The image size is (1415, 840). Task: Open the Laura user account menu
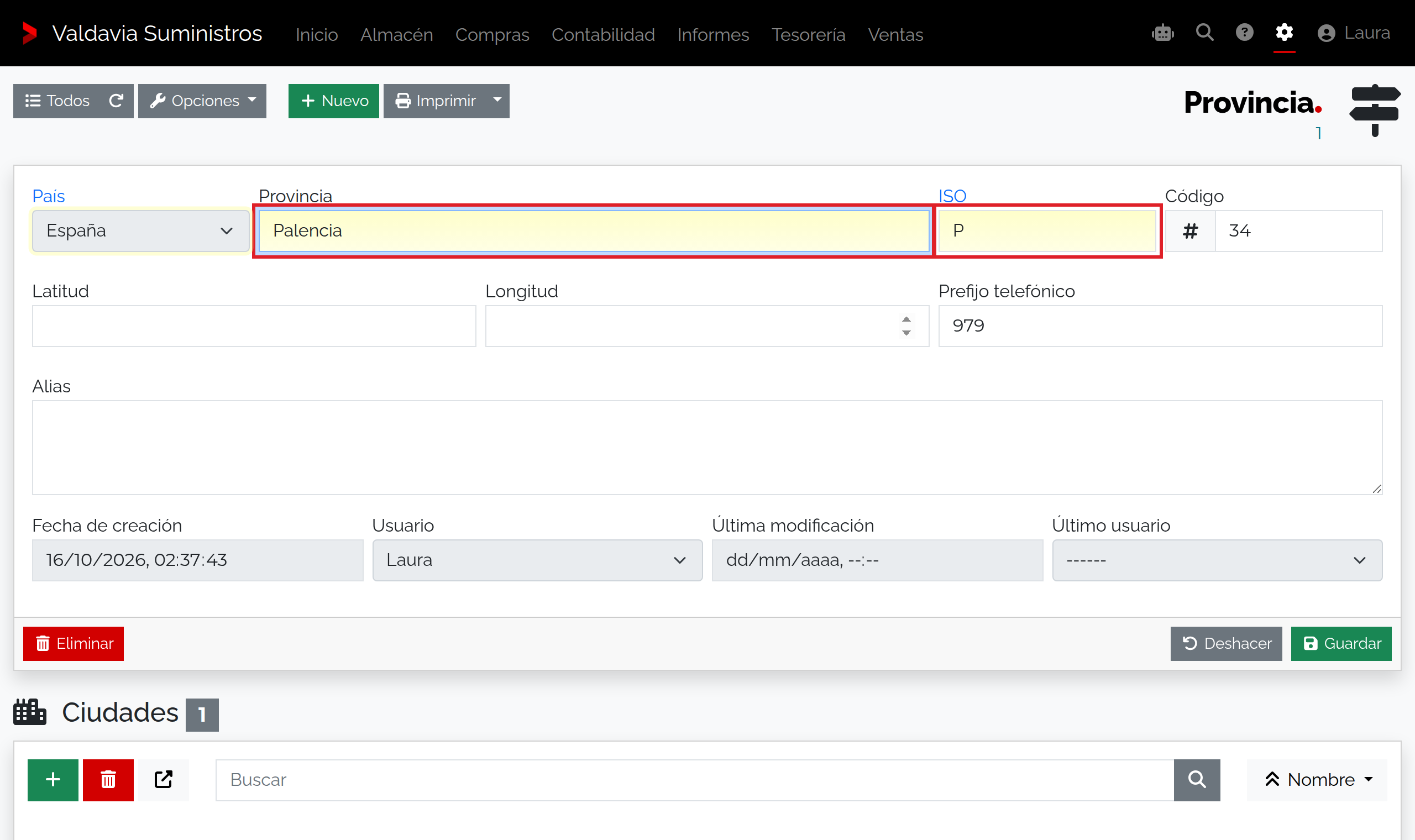1353,33
